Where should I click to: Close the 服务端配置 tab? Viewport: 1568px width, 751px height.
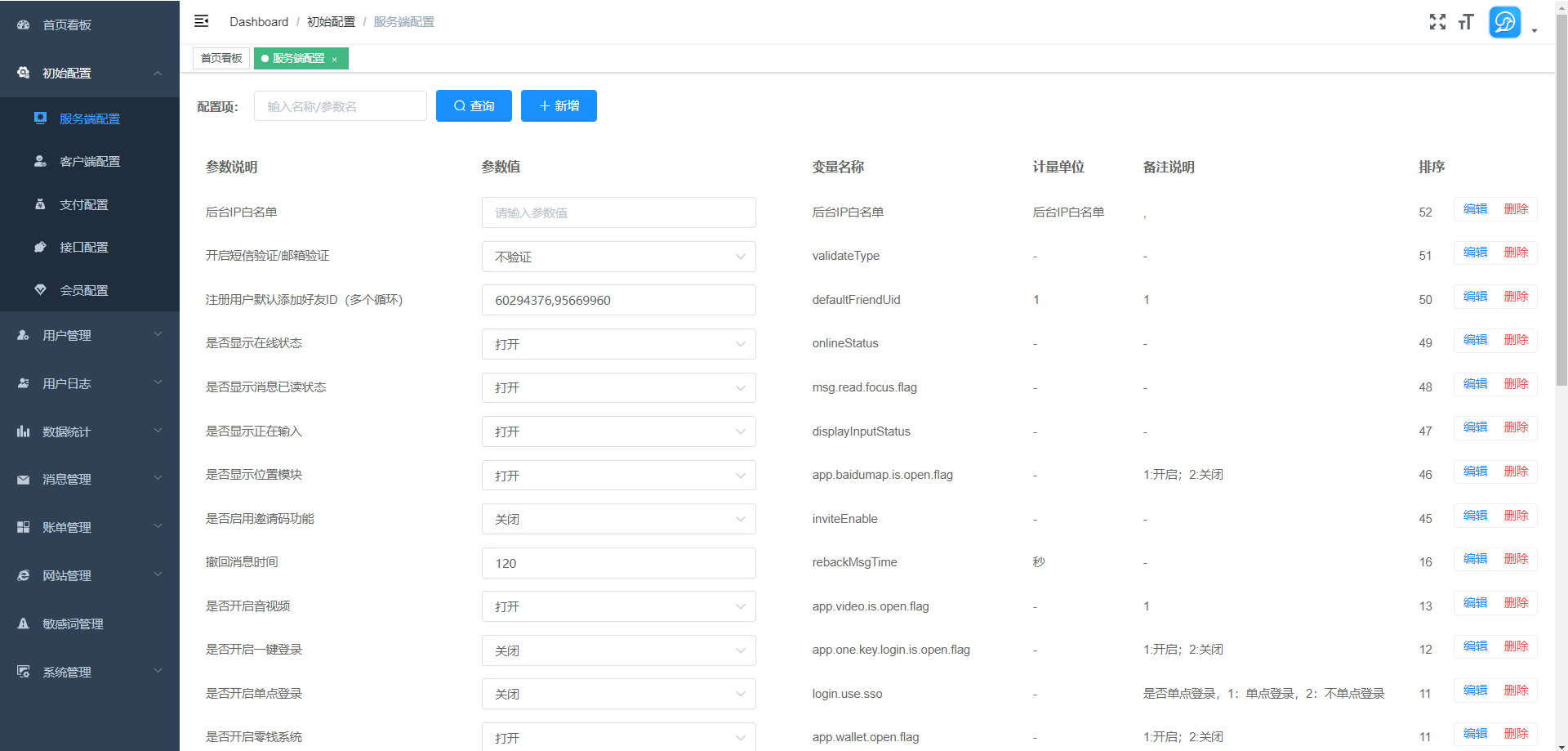pyautogui.click(x=335, y=60)
